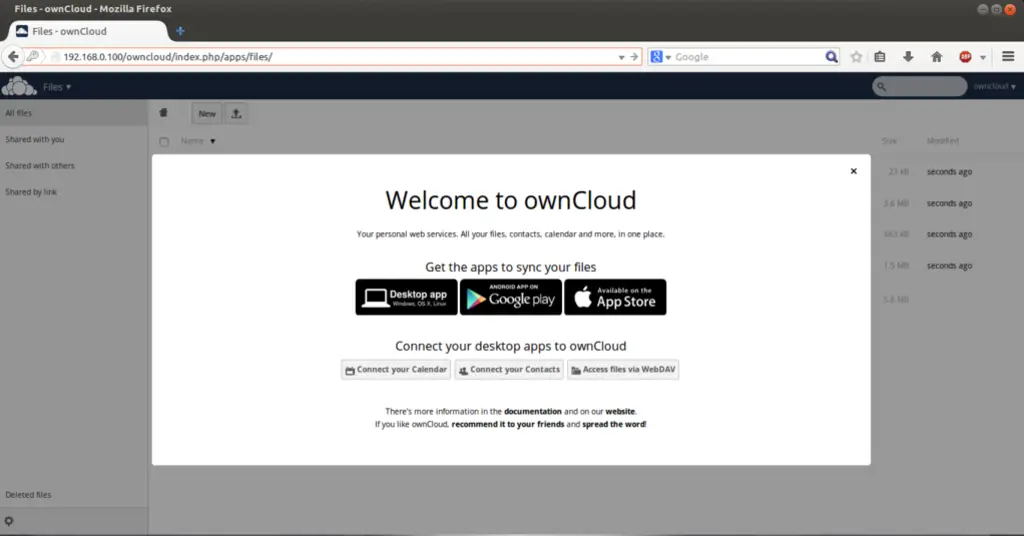Click Access files via WebDAV button
Image resolution: width=1024 pixels, height=536 pixels.
coord(623,370)
